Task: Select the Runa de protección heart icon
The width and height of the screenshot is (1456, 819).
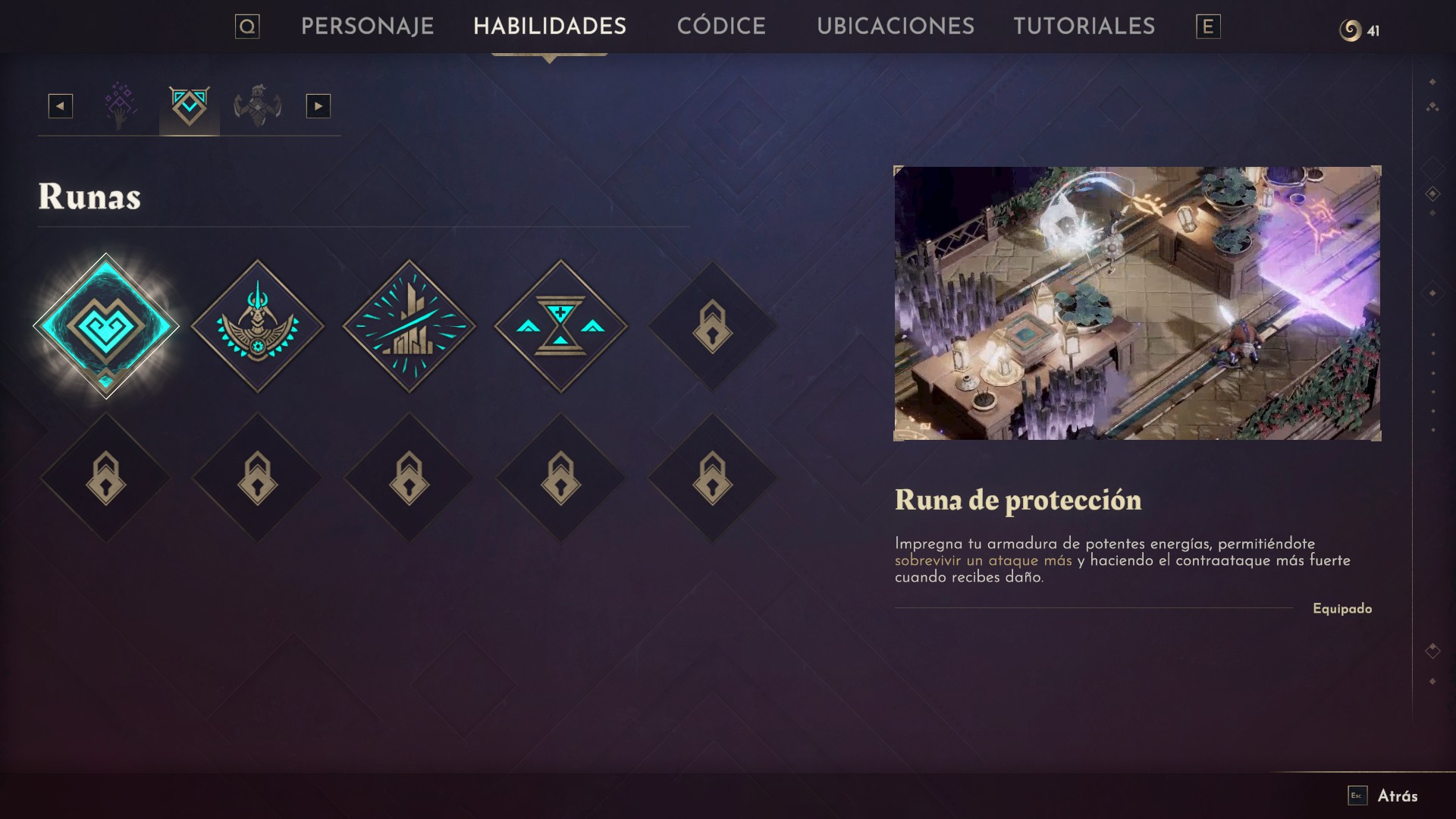Action: pyautogui.click(x=106, y=326)
